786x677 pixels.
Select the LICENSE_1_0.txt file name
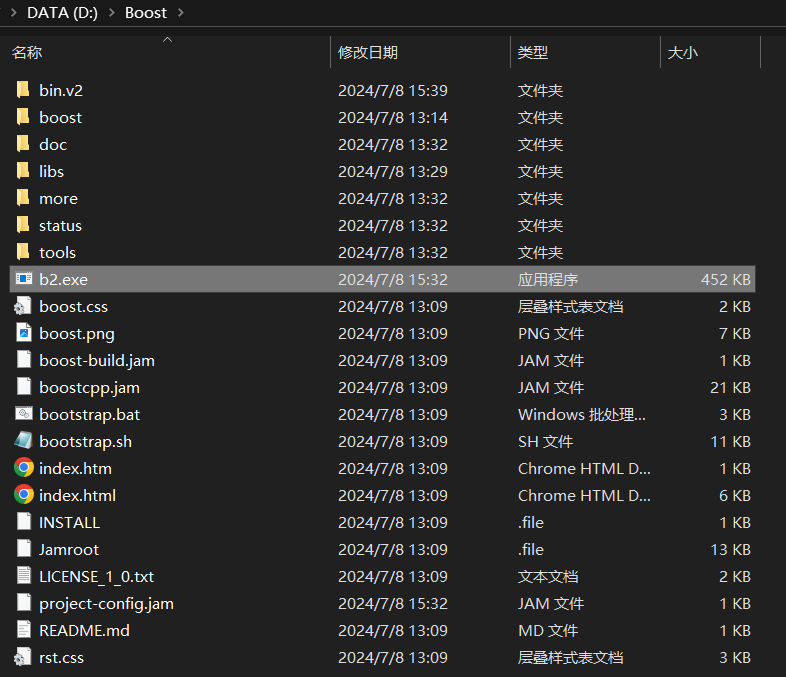tap(96, 577)
